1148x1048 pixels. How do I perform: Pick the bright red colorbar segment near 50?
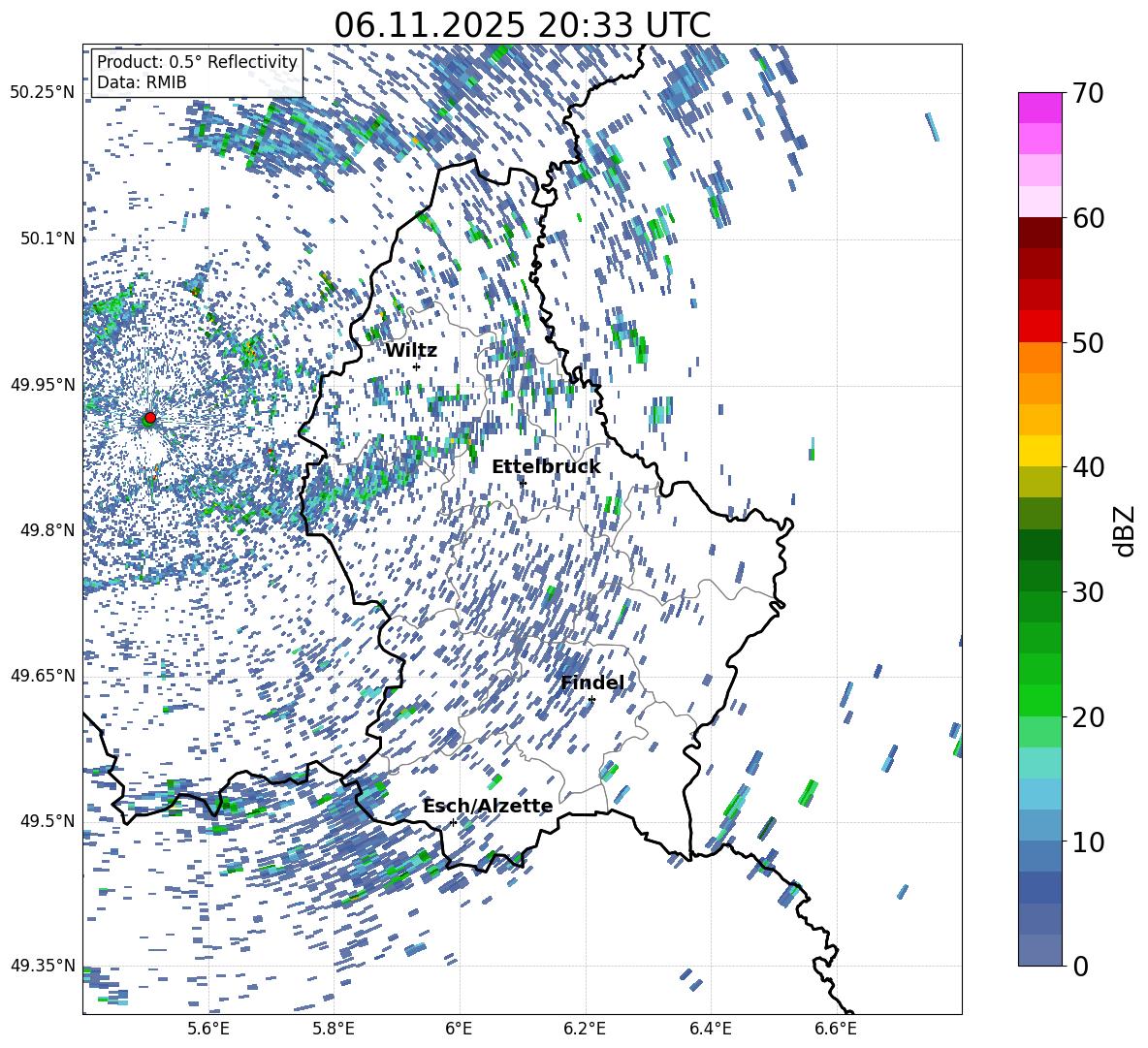[x=1040, y=326]
